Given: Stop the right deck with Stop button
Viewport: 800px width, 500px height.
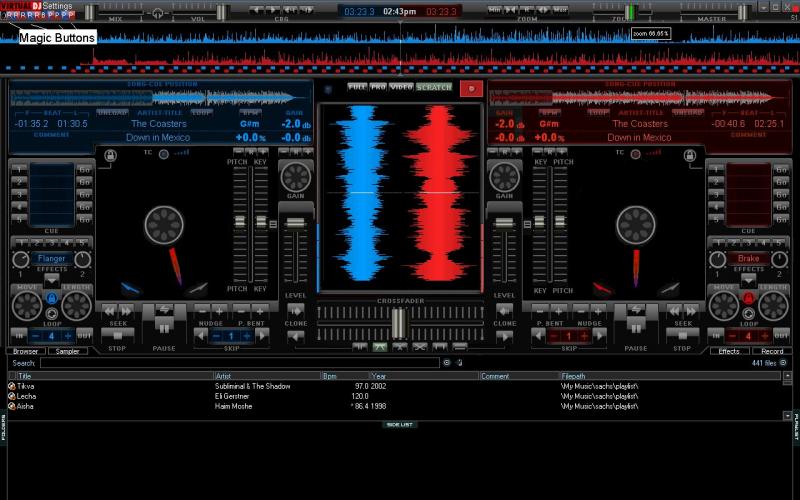Looking at the screenshot, I should [682, 335].
